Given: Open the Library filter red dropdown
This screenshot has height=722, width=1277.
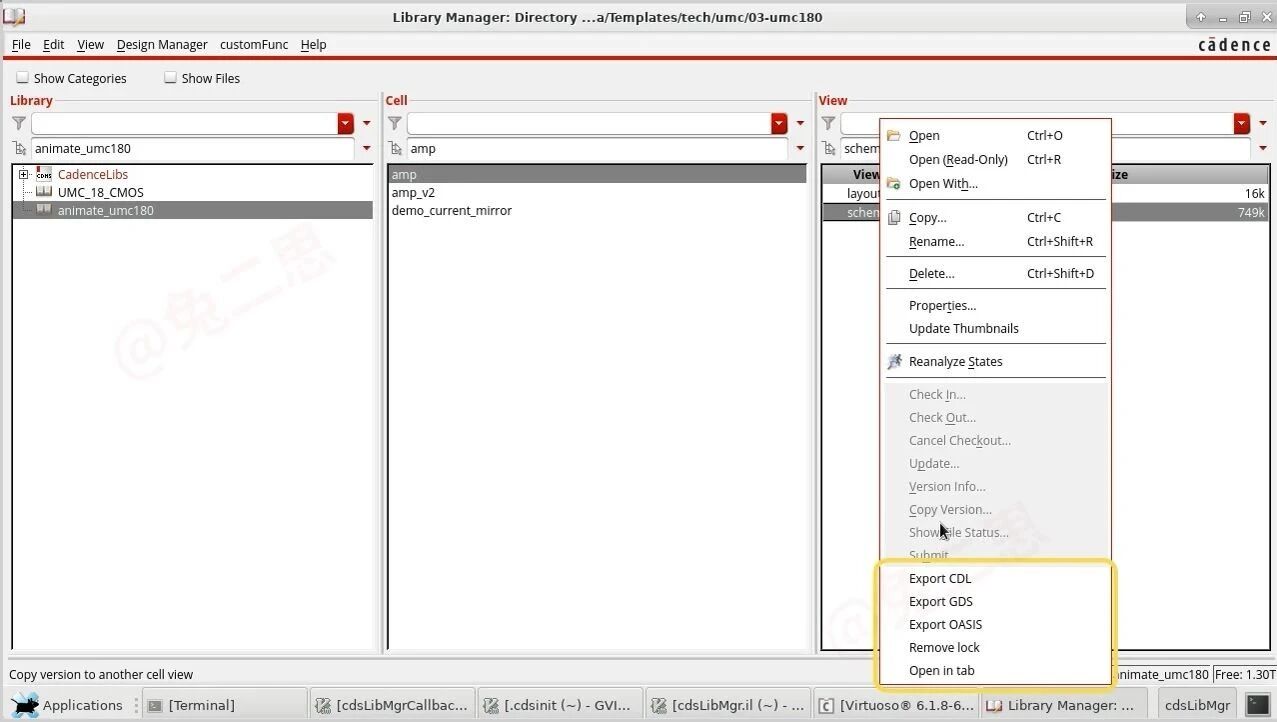Looking at the screenshot, I should 346,123.
